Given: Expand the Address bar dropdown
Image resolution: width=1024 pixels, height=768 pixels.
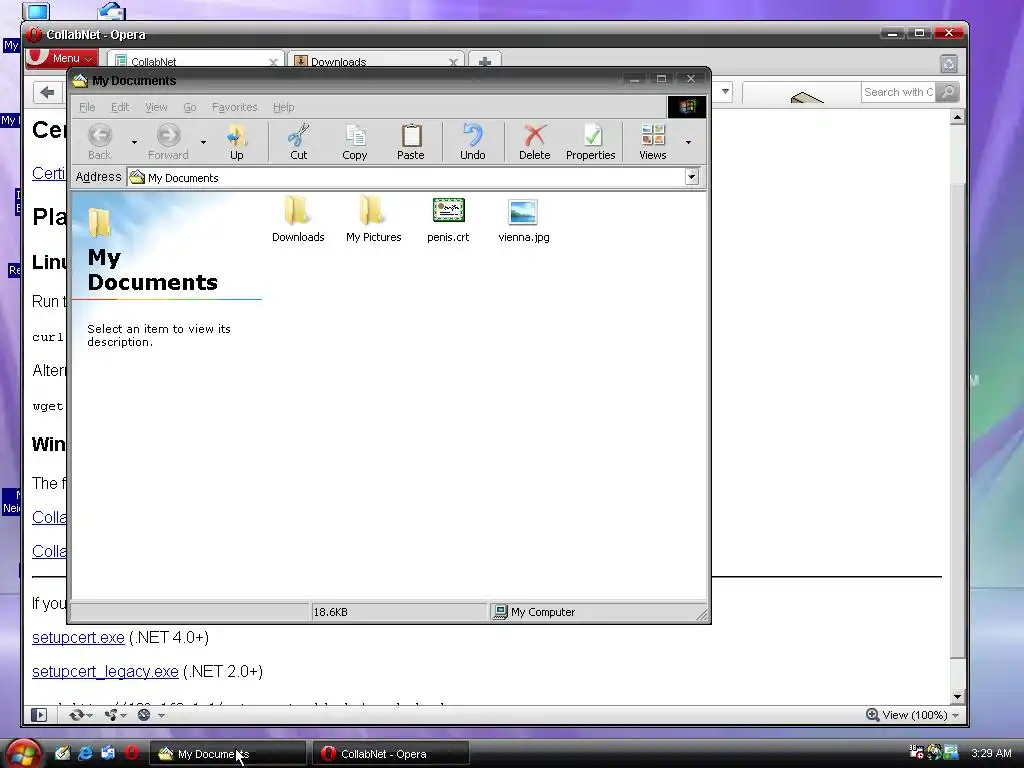Looking at the screenshot, I should coord(692,177).
